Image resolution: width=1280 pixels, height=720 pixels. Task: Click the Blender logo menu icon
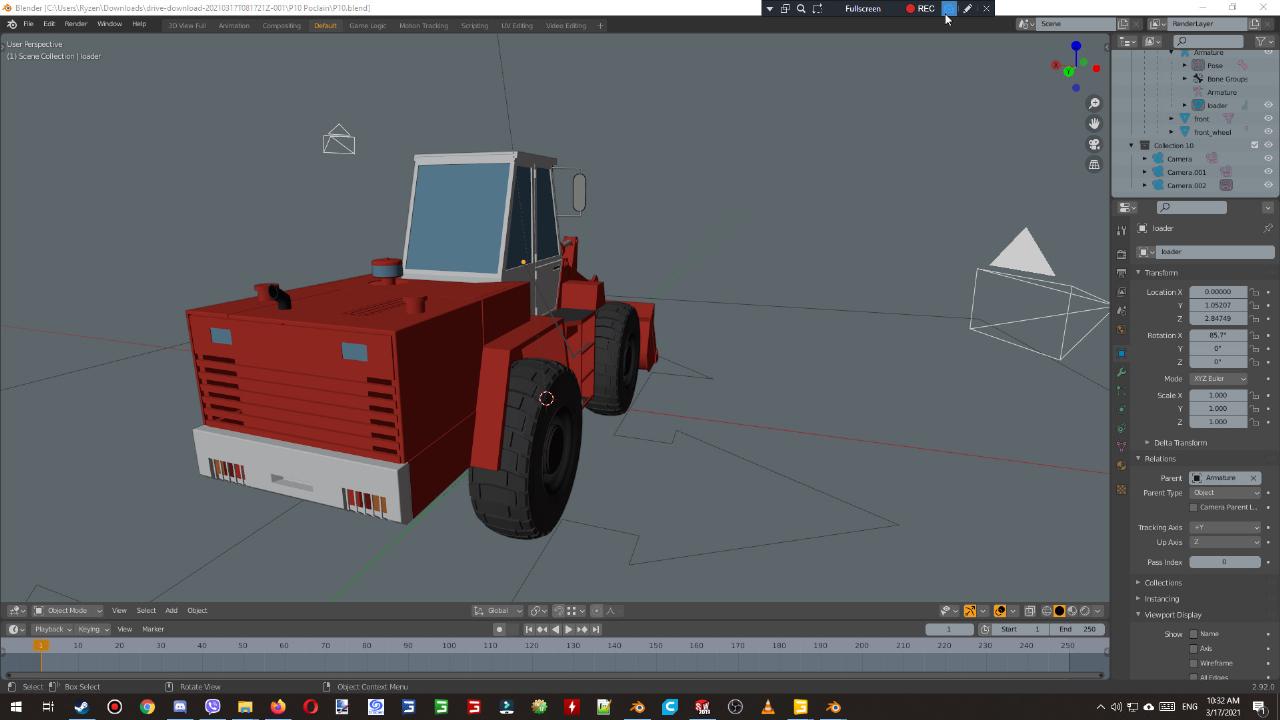coord(11,24)
